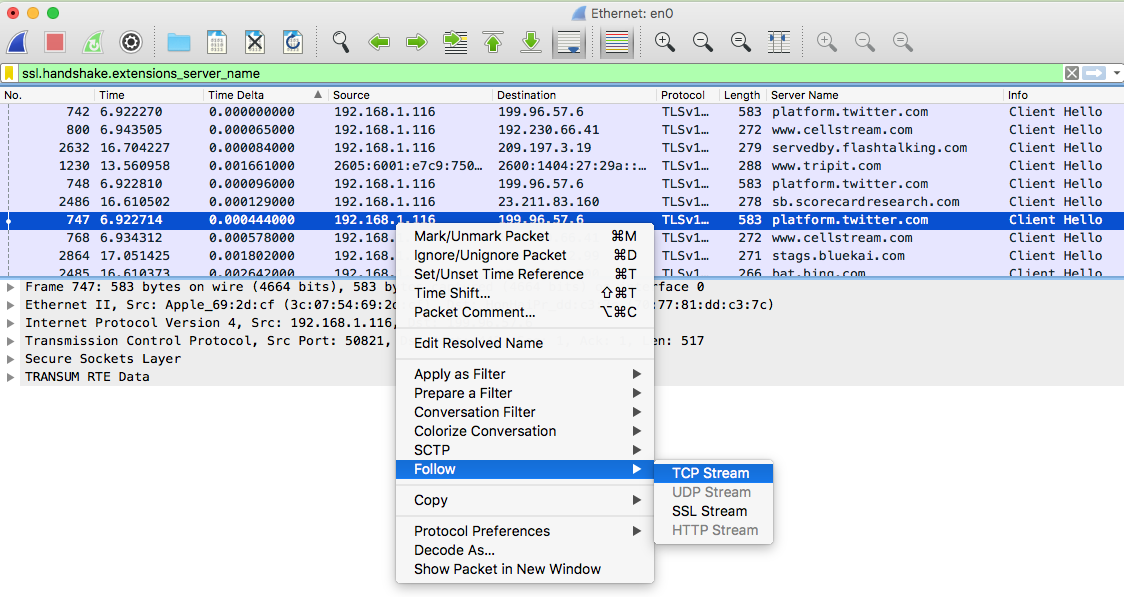Zoom in on the packet list
1124x597 pixels.
[x=664, y=42]
